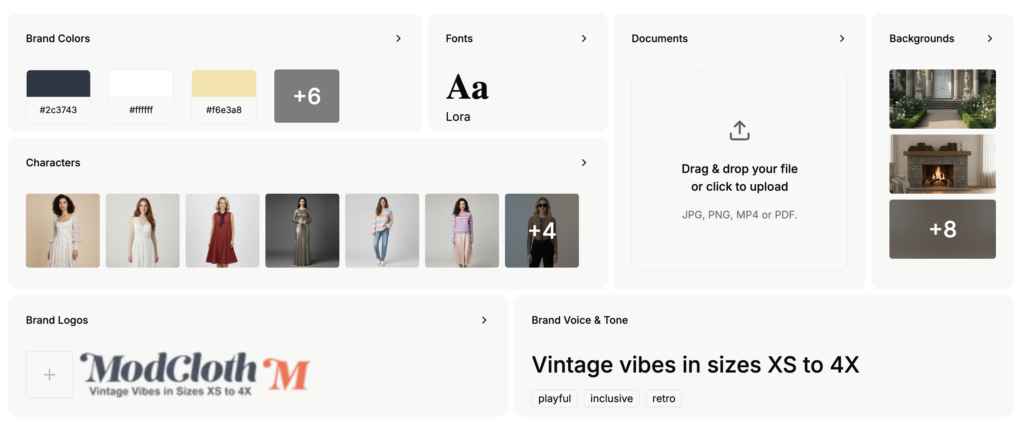Click the Fonts heading
This screenshot has height=428, width=1024.
[x=459, y=39]
